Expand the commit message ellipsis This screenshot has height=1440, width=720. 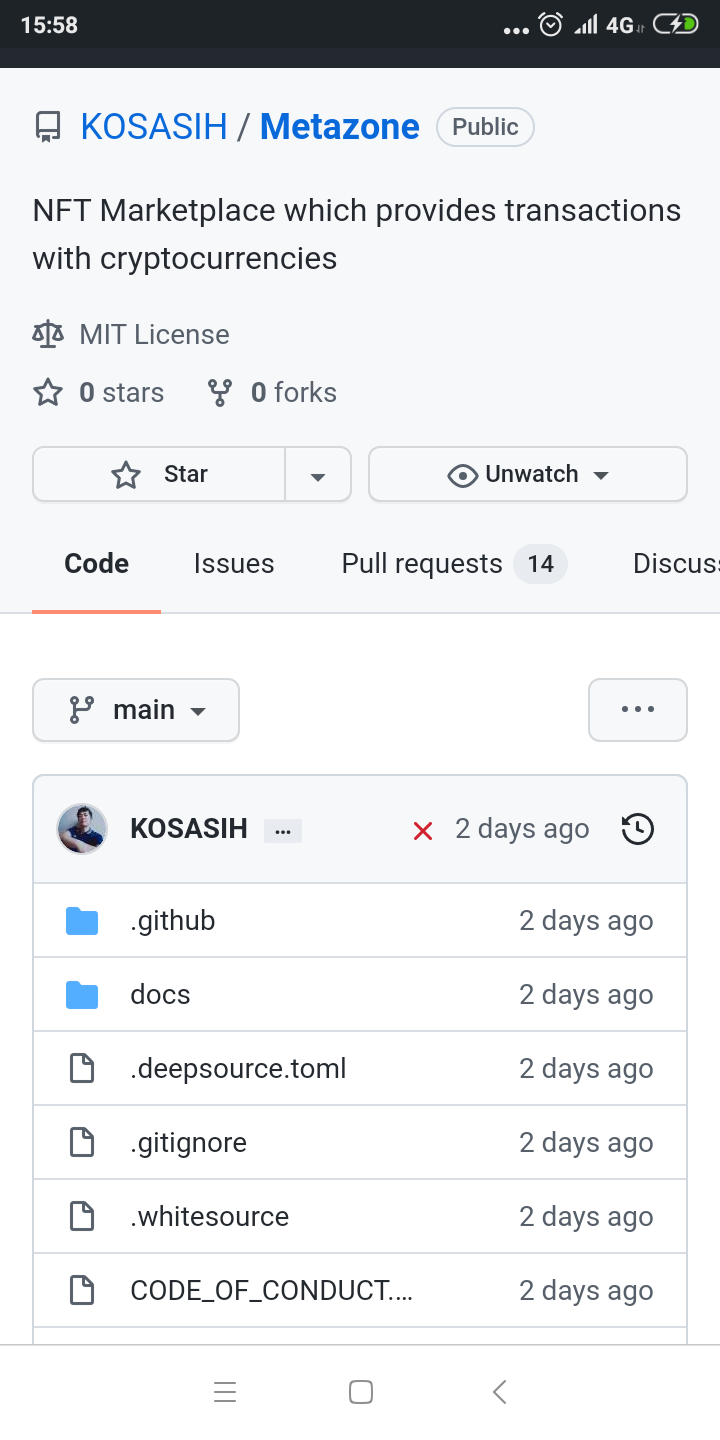point(283,830)
